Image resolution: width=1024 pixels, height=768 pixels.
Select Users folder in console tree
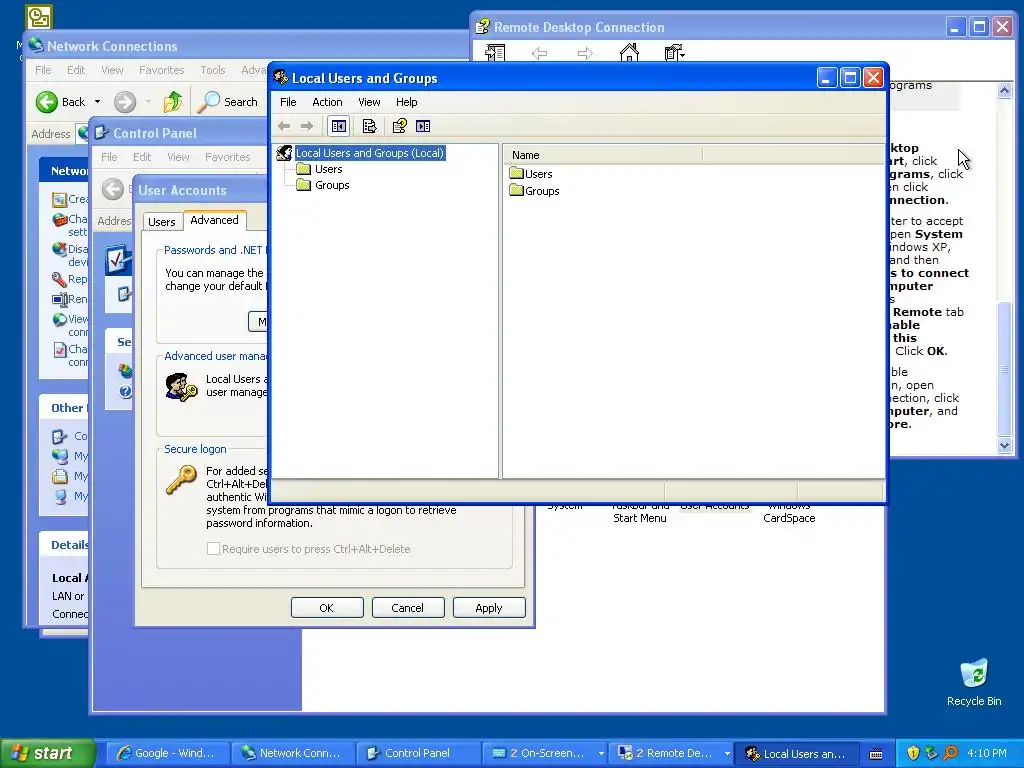pyautogui.click(x=328, y=169)
